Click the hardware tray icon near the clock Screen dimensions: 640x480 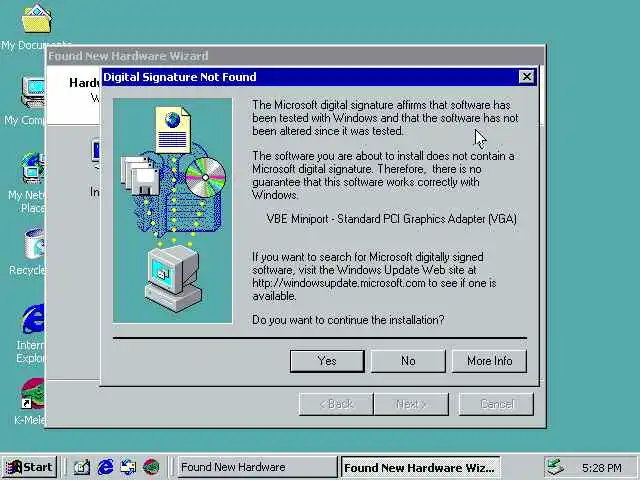tap(555, 467)
